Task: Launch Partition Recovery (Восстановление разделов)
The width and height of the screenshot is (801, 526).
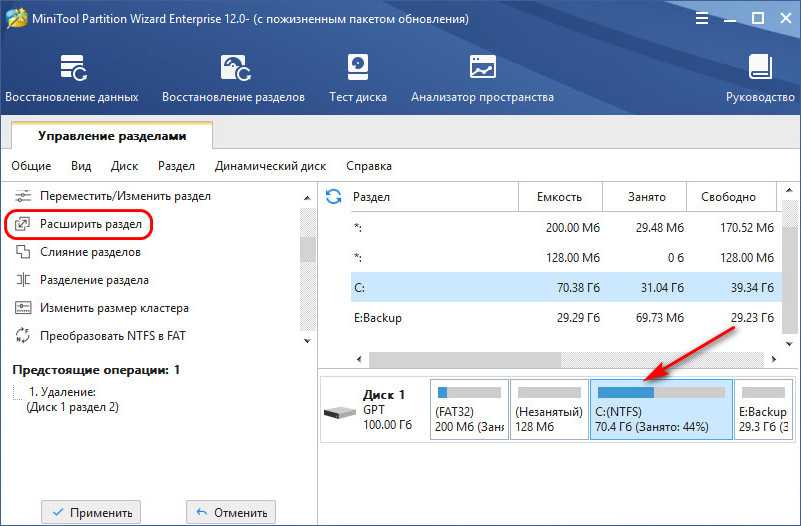Action: (x=234, y=78)
